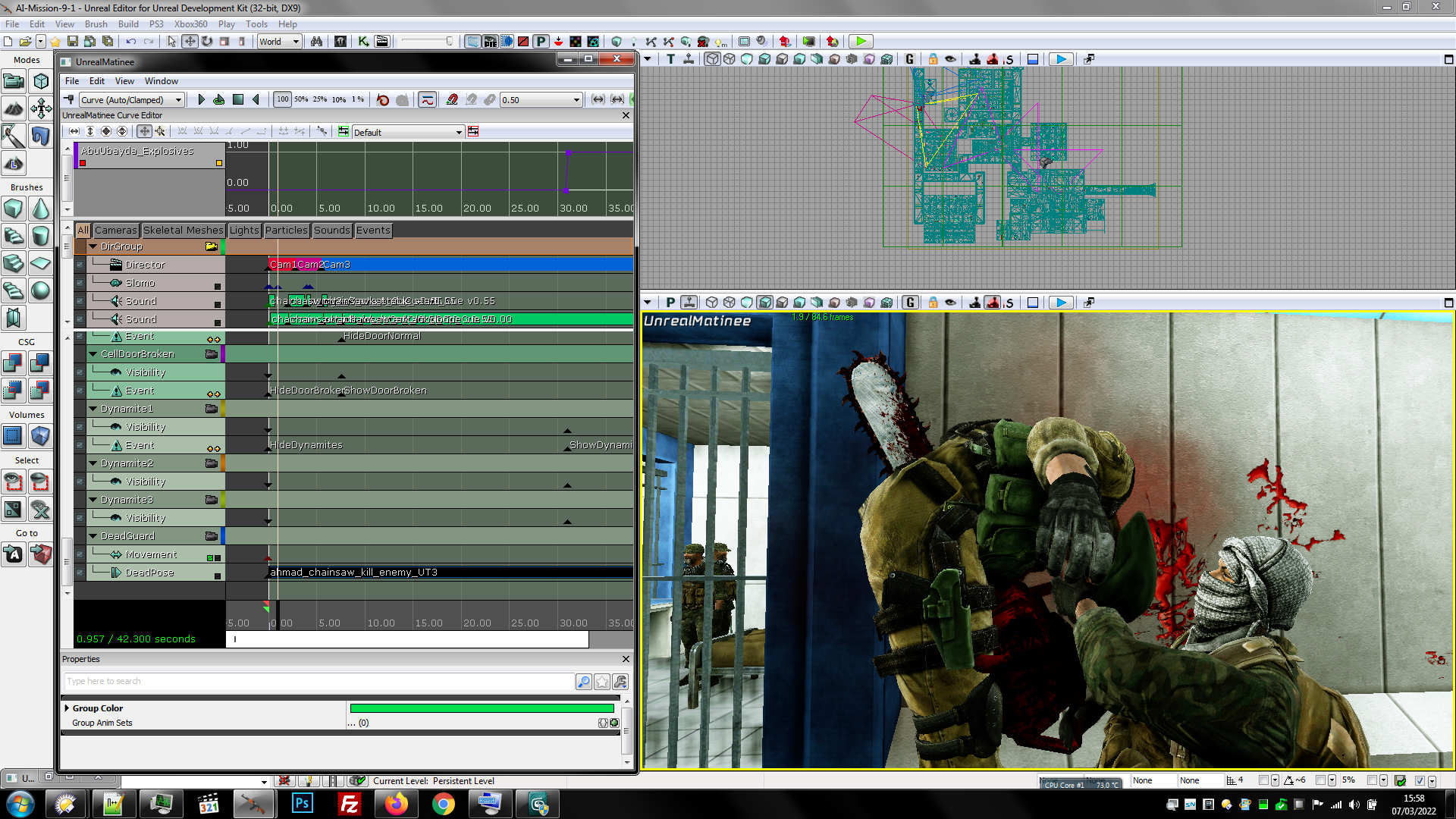Play looping Matinee section
The height and width of the screenshot is (819, 1456).
(x=218, y=99)
